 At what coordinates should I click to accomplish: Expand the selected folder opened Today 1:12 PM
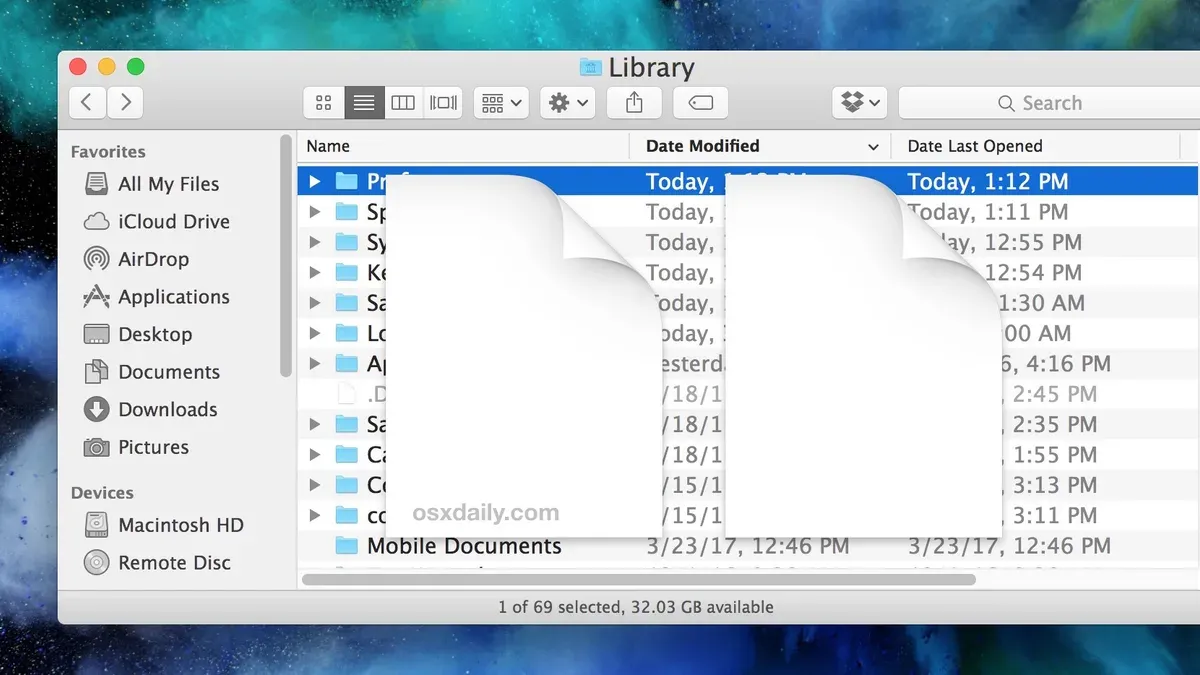(x=314, y=182)
